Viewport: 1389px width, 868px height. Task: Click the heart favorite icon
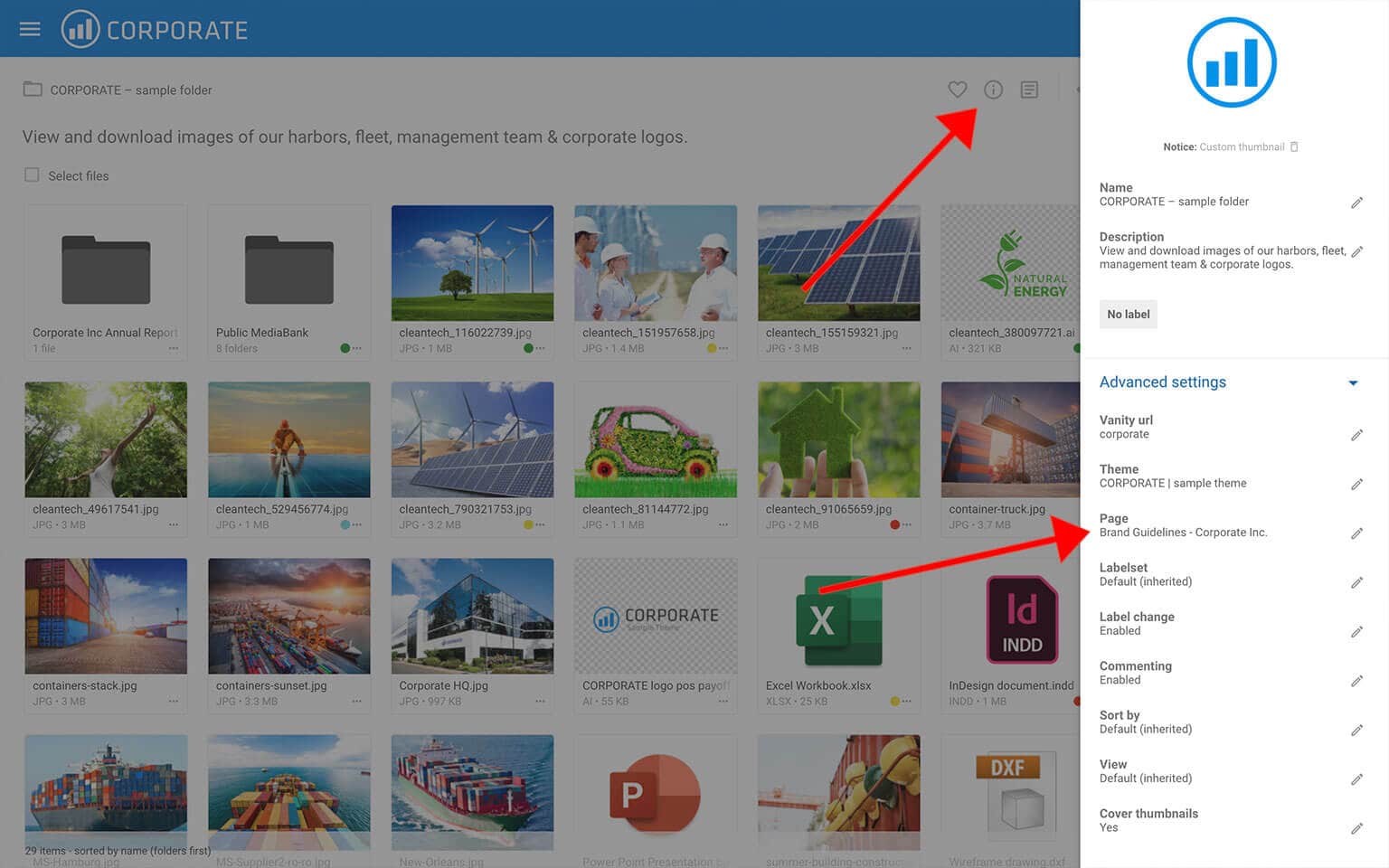click(x=957, y=90)
